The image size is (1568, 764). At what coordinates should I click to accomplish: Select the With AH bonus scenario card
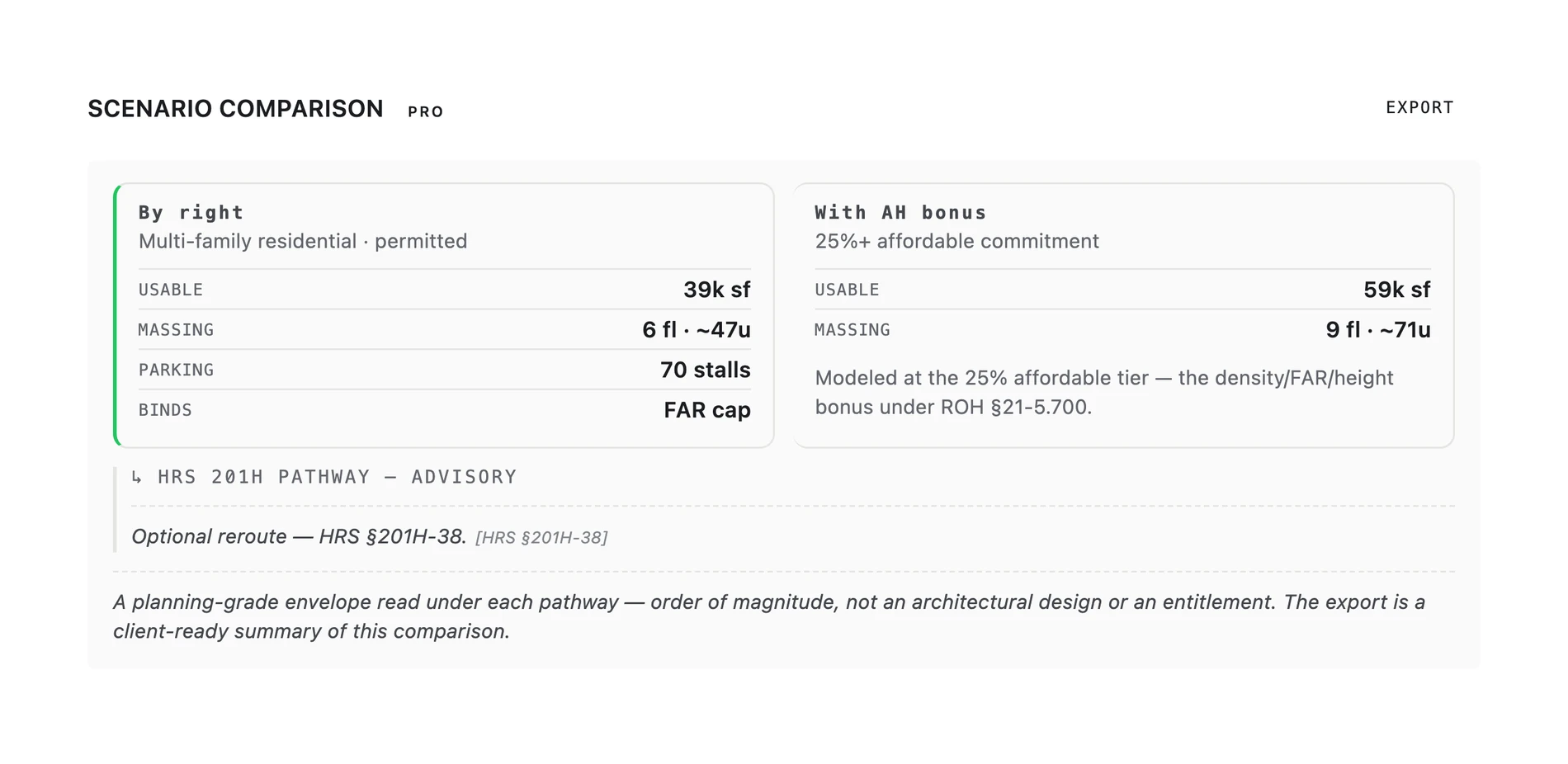[x=1123, y=315]
